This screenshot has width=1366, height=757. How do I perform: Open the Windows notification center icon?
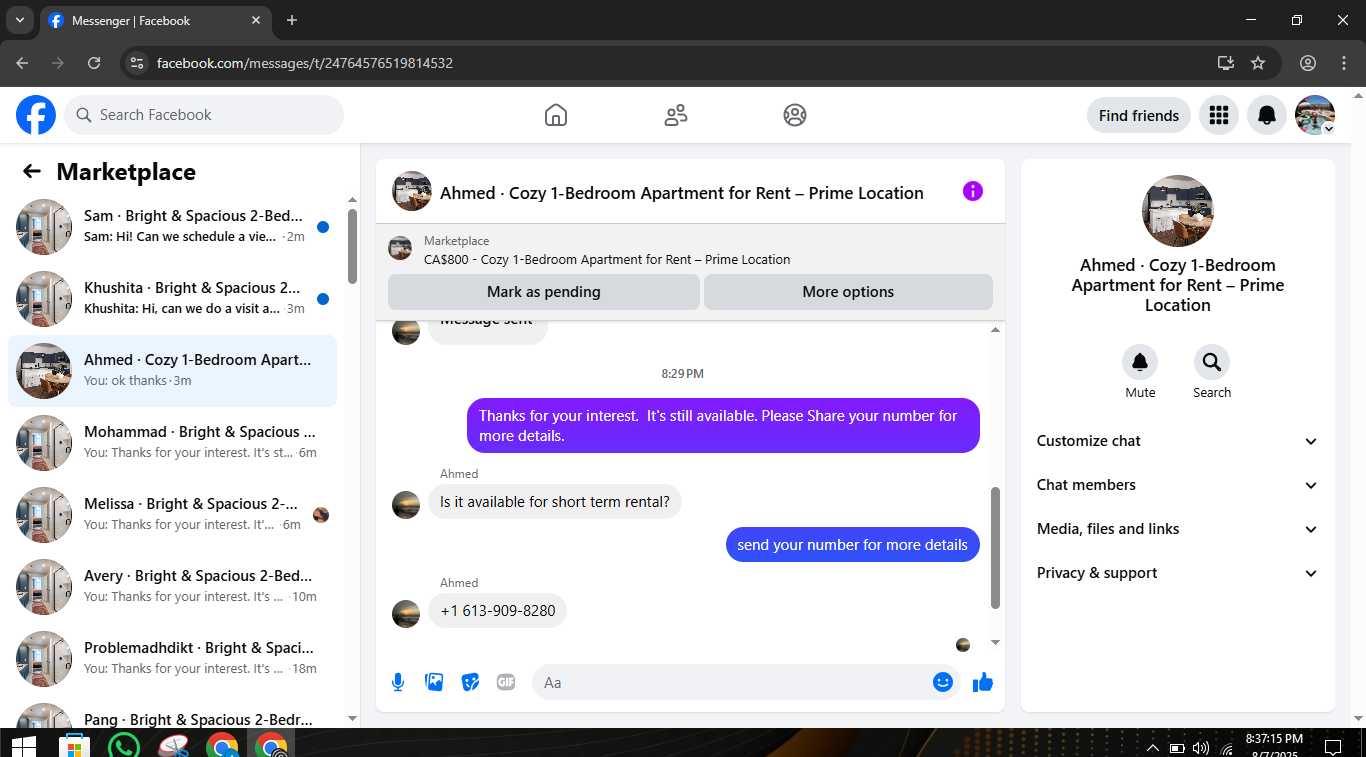pyautogui.click(x=1332, y=747)
